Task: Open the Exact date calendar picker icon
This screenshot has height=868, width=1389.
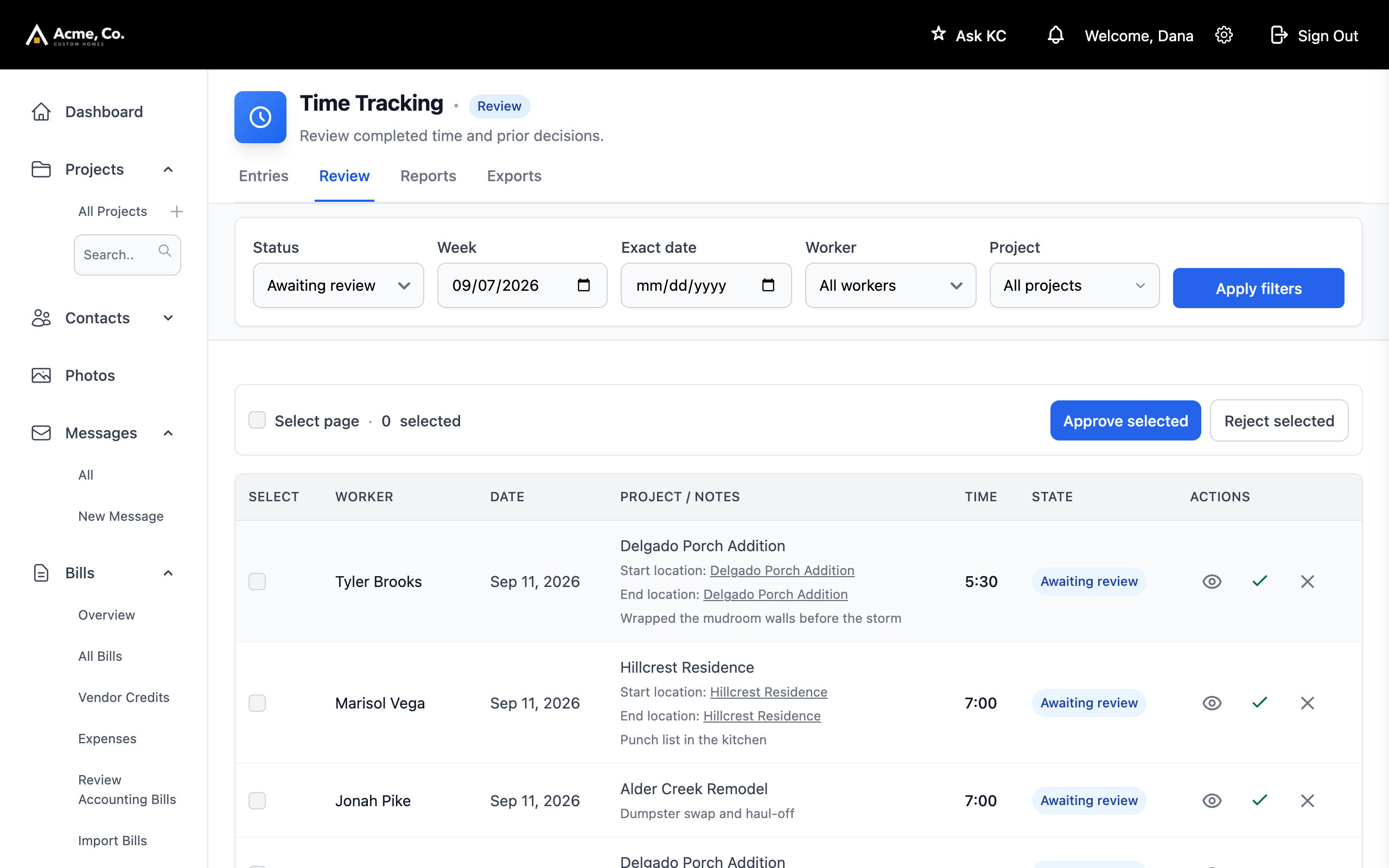Action: (768, 285)
